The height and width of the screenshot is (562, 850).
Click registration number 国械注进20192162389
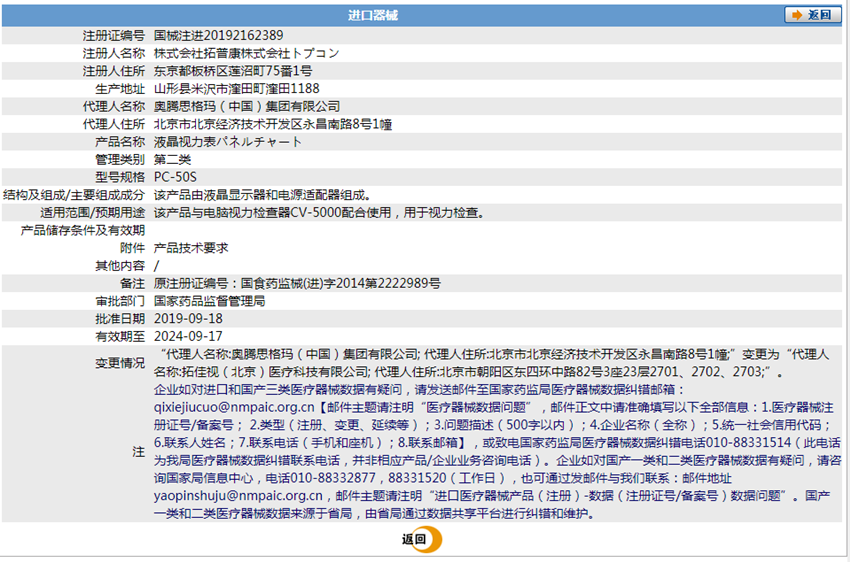click(x=218, y=36)
